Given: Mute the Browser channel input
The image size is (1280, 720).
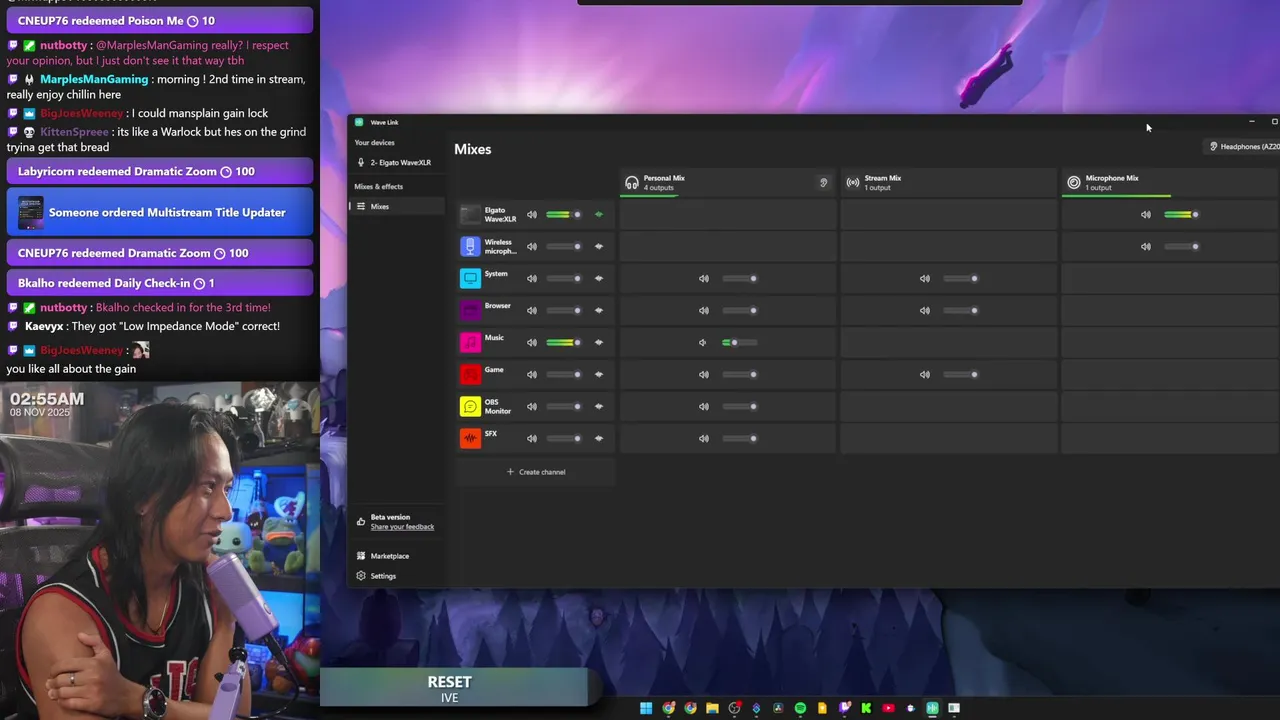Looking at the screenshot, I should [x=532, y=310].
